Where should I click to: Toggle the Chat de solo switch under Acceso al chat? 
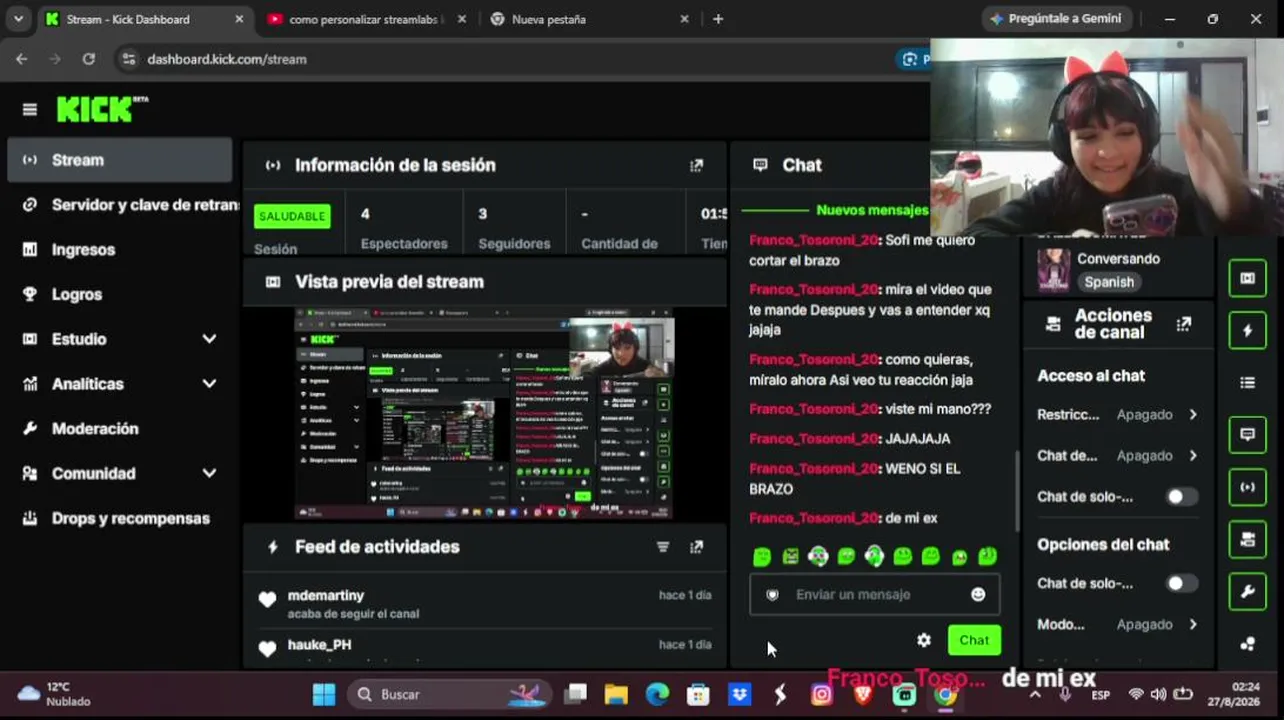pos(1181,497)
